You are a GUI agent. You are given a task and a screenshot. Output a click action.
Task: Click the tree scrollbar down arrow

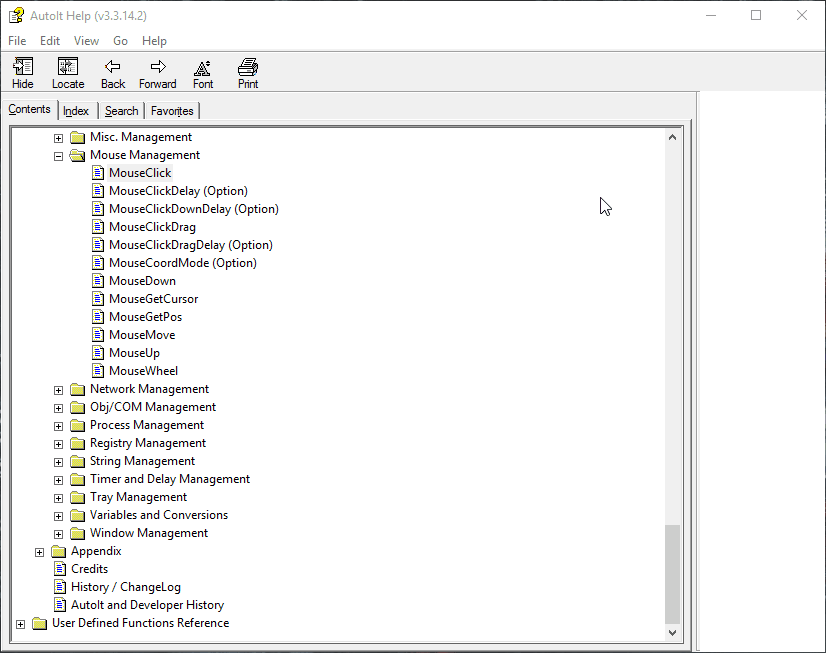coord(672,632)
